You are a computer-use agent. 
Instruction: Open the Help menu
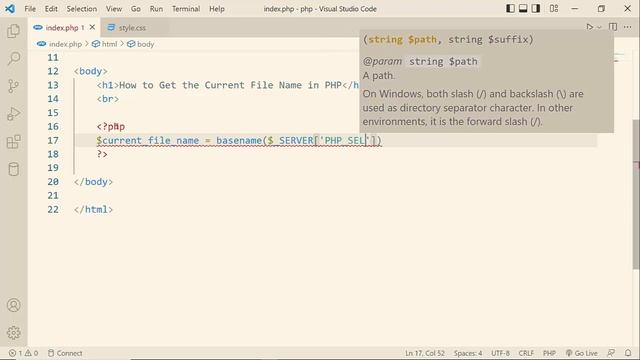coord(217,9)
